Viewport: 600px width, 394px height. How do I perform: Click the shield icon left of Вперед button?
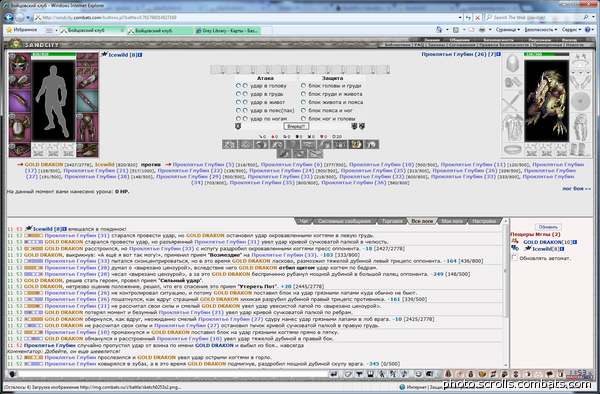pos(238,126)
